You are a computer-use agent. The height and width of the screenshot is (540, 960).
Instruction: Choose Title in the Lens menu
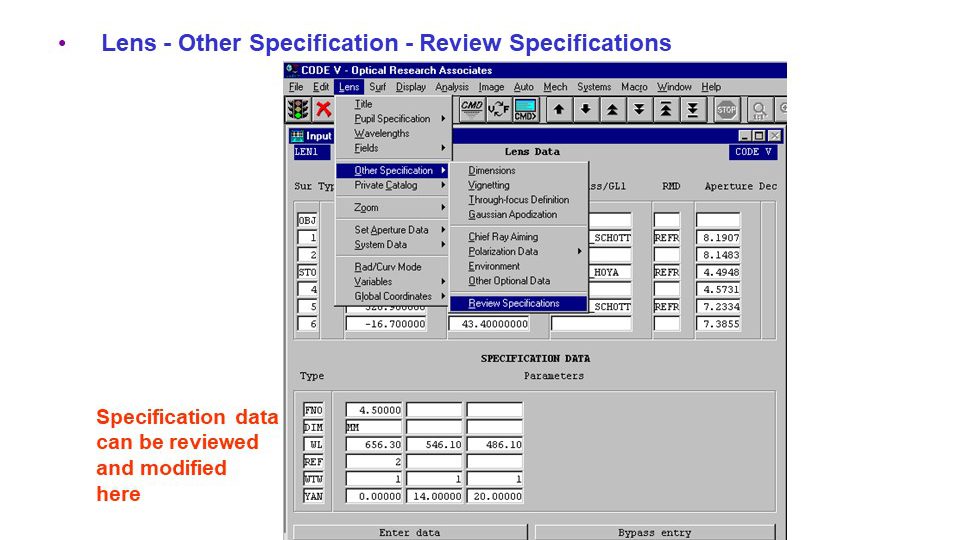click(392, 104)
